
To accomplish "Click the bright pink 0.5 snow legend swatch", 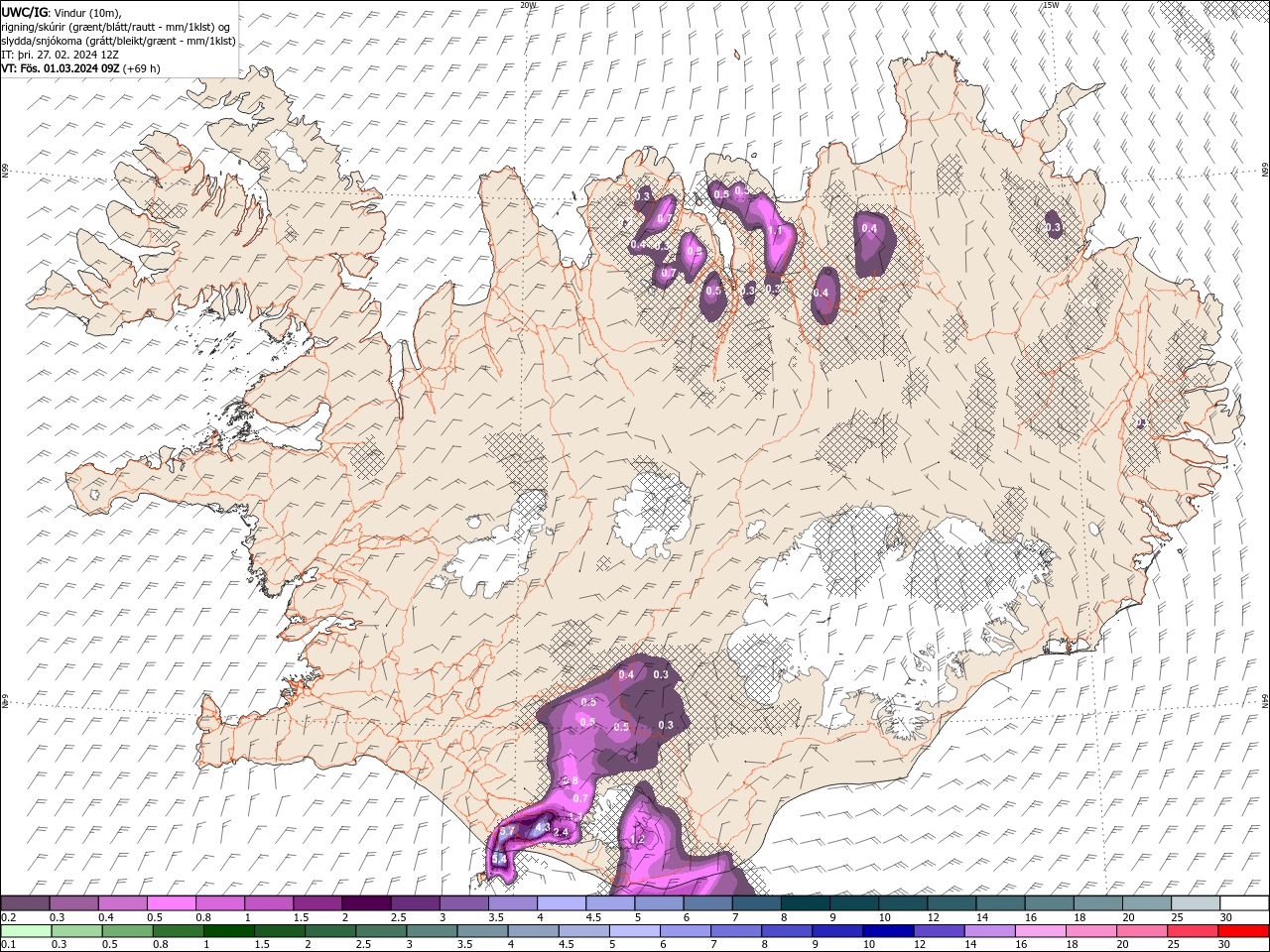I will tap(172, 903).
